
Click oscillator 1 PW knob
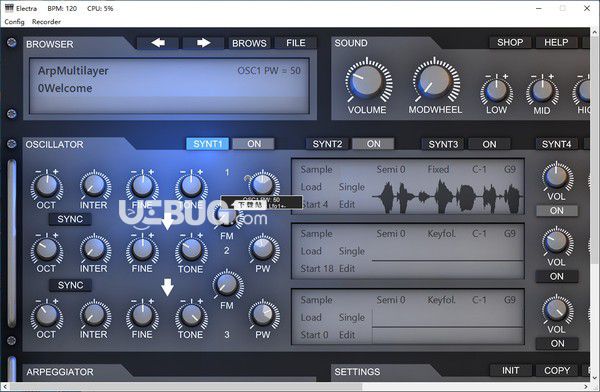pyautogui.click(x=263, y=185)
